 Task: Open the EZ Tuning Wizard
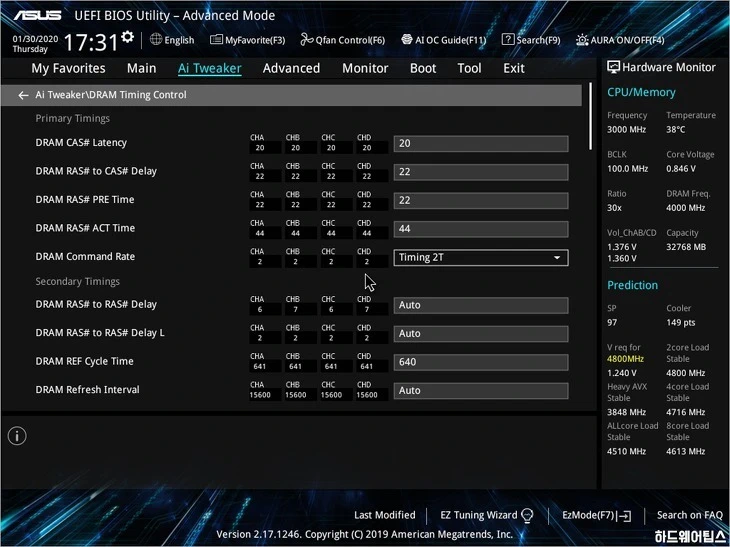point(487,515)
